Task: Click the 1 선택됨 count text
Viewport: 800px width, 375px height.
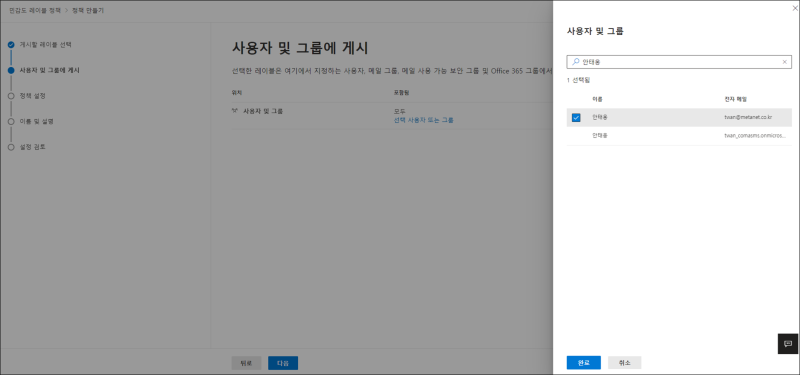Action: click(578, 81)
